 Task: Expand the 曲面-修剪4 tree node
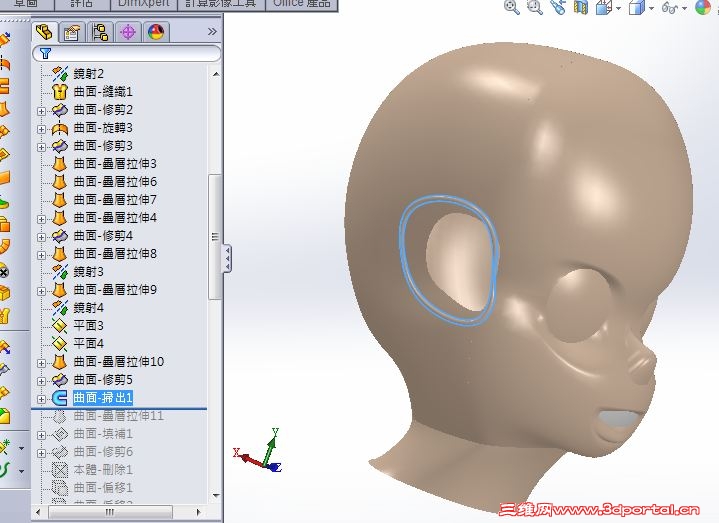point(41,237)
